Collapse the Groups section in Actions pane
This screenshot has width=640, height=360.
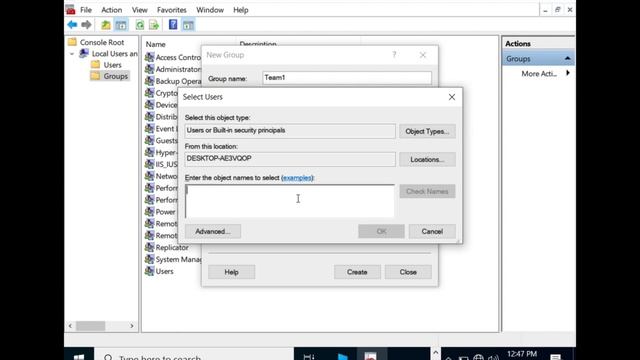point(567,59)
